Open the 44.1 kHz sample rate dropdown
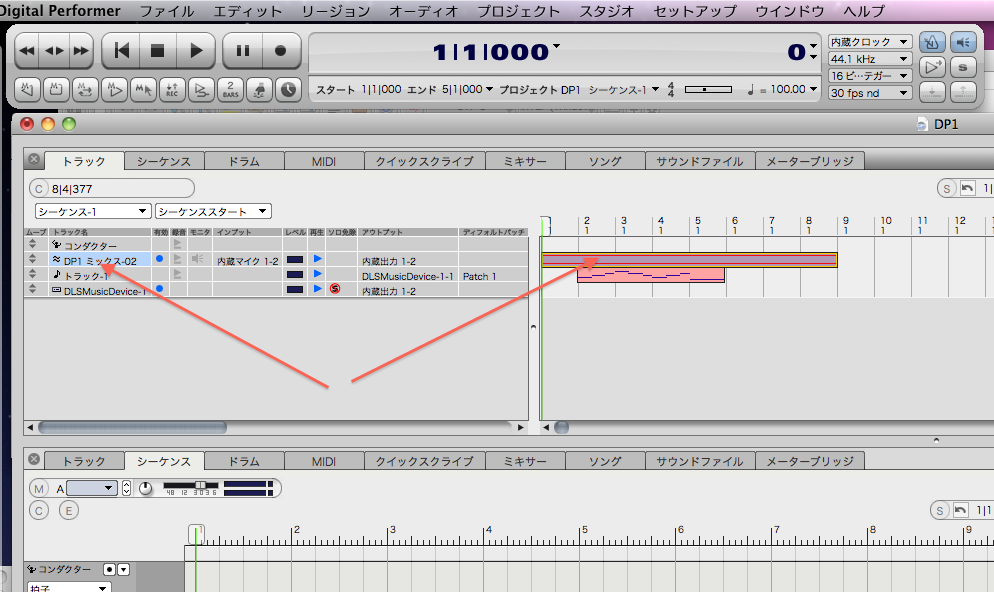994x592 pixels. click(870, 59)
